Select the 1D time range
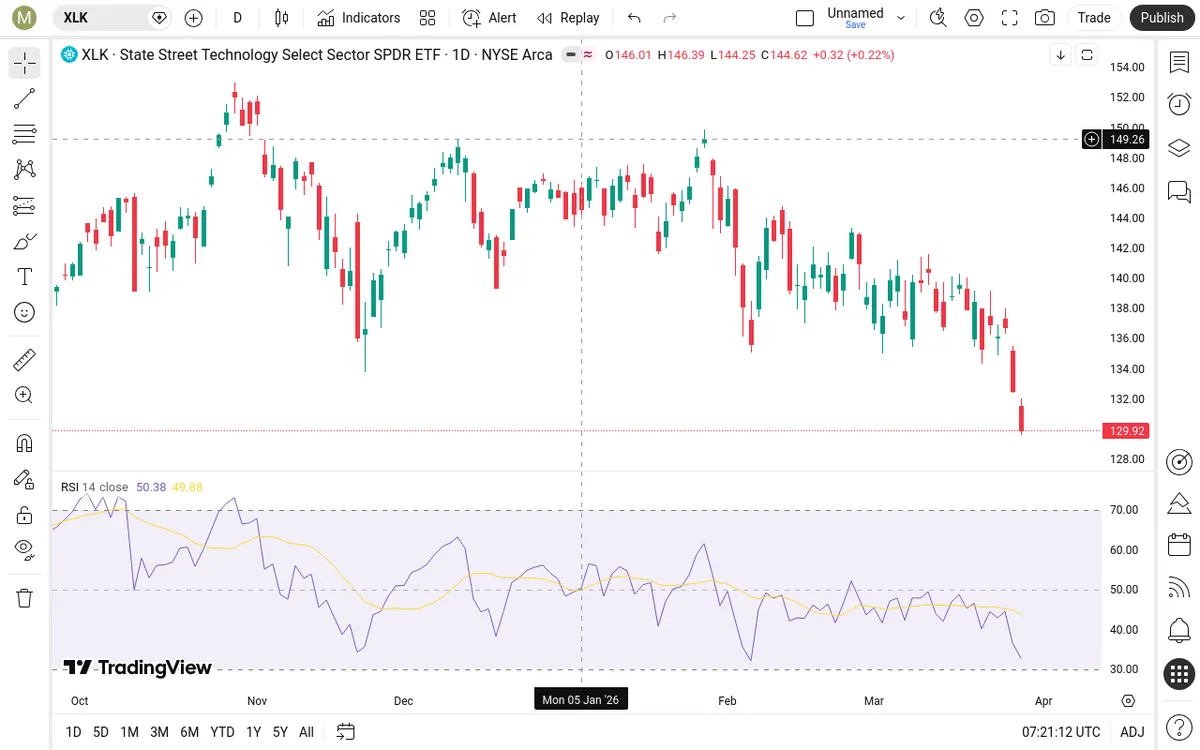Image resolution: width=1200 pixels, height=750 pixels. [x=73, y=732]
